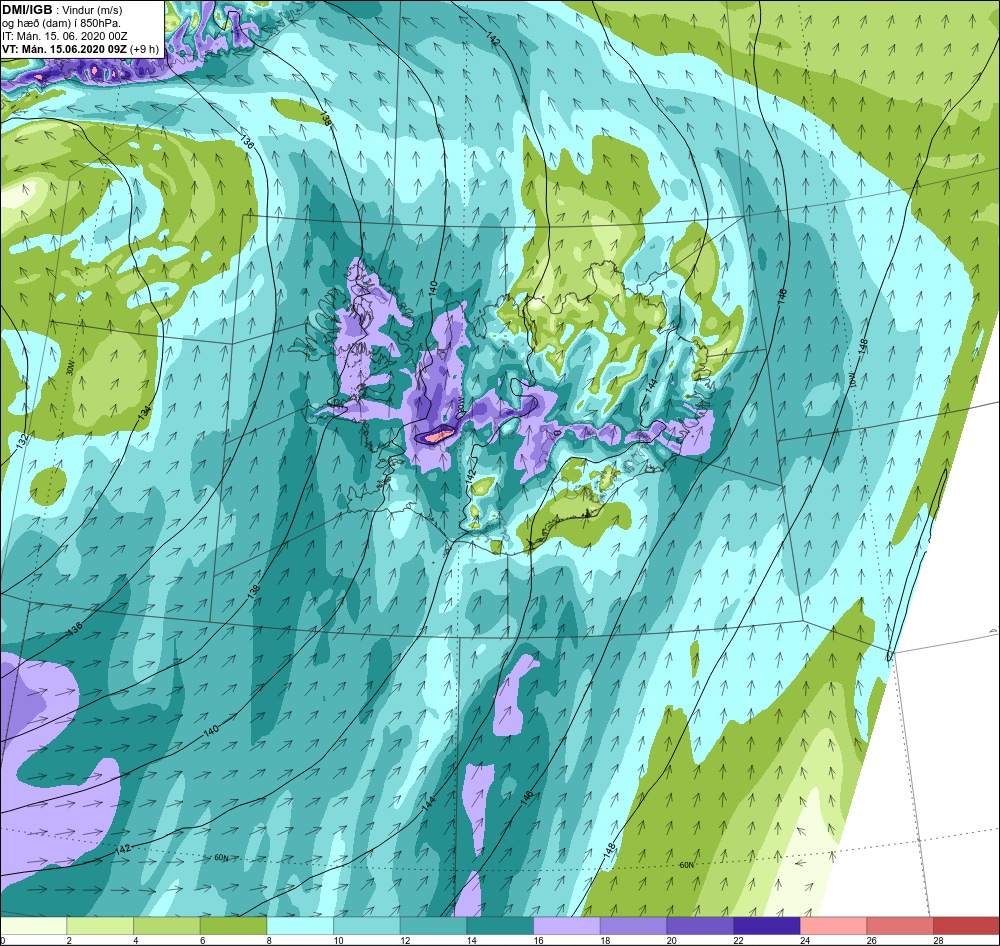Click the '(+9 h)' forecast offset text
The image size is (1000, 946).
pyautogui.click(x=144, y=50)
